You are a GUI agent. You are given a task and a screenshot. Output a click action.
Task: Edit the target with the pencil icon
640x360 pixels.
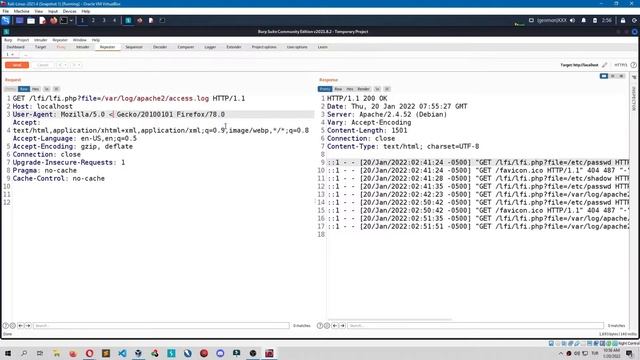pyautogui.click(x=604, y=65)
